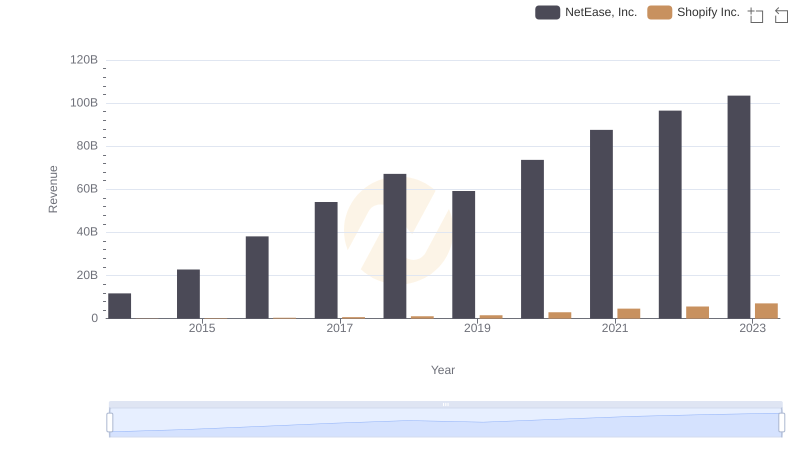Click the 2023 x-axis label
Screen dimensions: 800x461
point(753,328)
